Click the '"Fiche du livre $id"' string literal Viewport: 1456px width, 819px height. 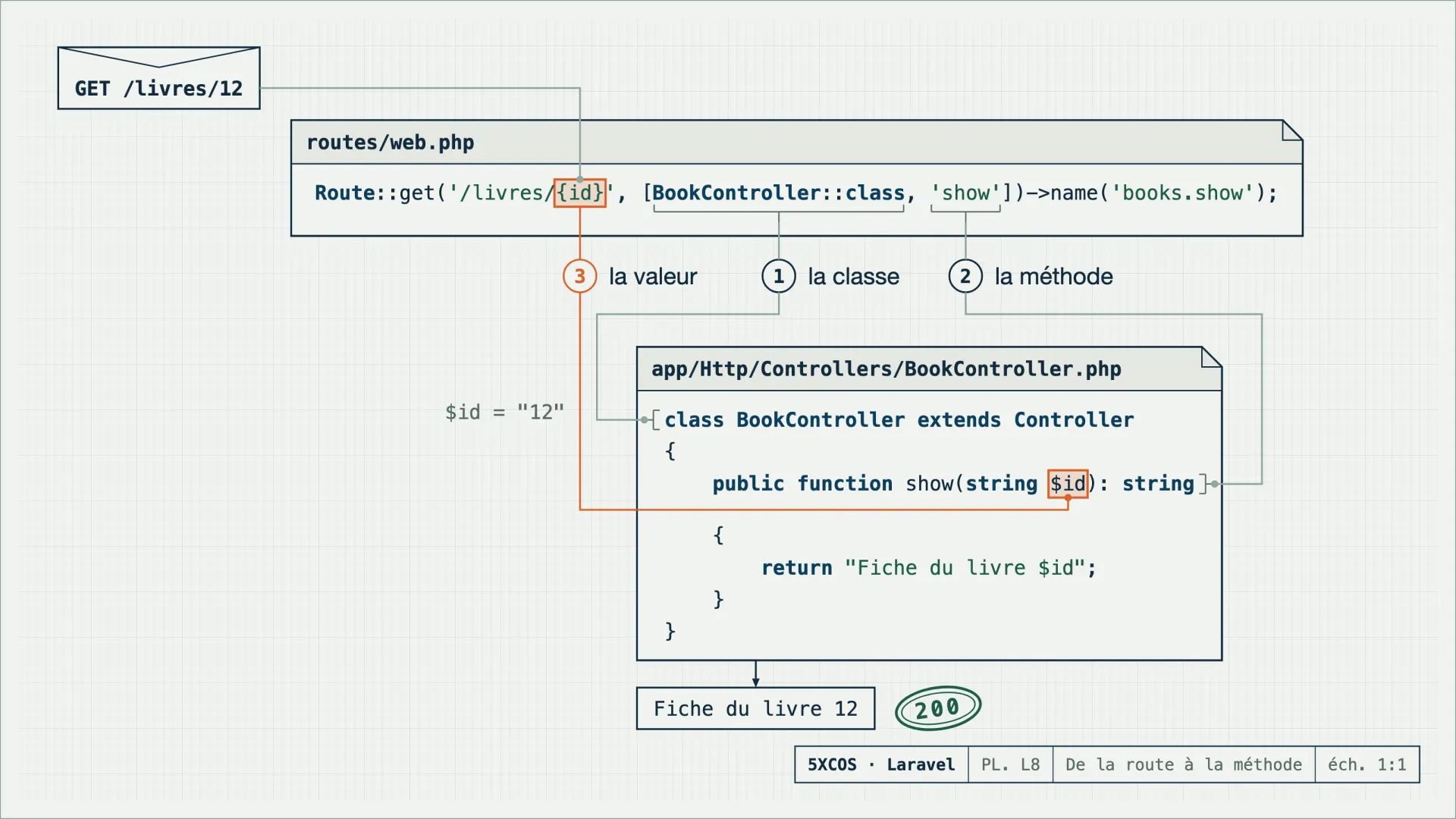tap(965, 567)
